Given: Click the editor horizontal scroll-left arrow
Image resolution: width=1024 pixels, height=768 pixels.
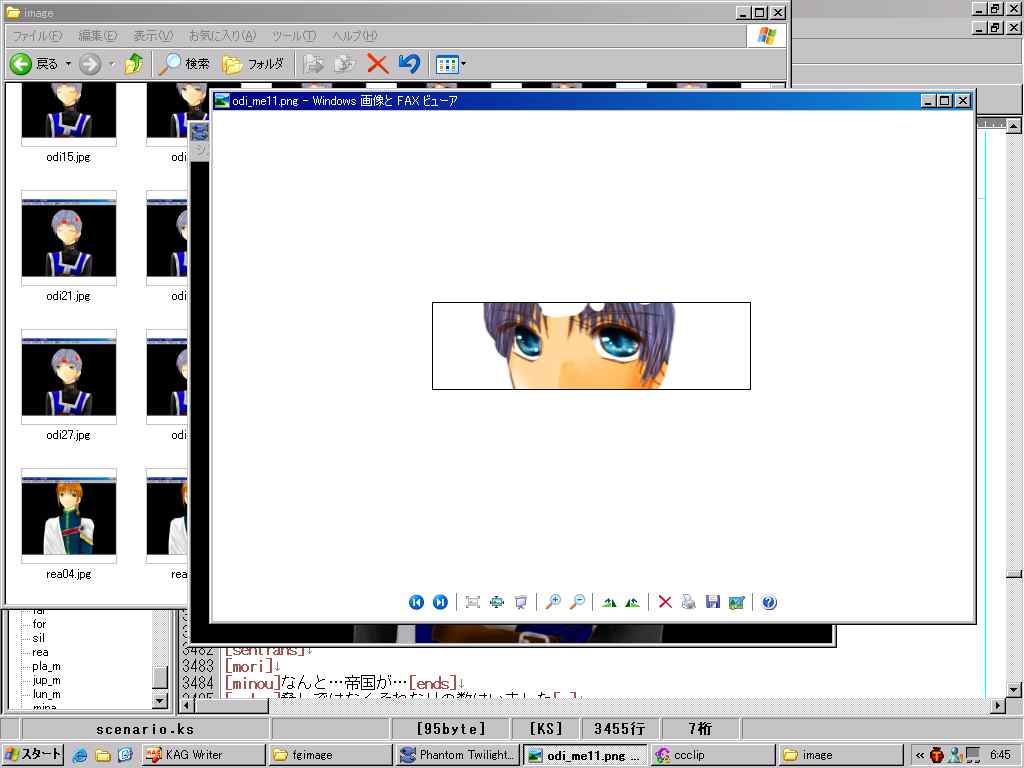Looking at the screenshot, I should pyautogui.click(x=187, y=705).
